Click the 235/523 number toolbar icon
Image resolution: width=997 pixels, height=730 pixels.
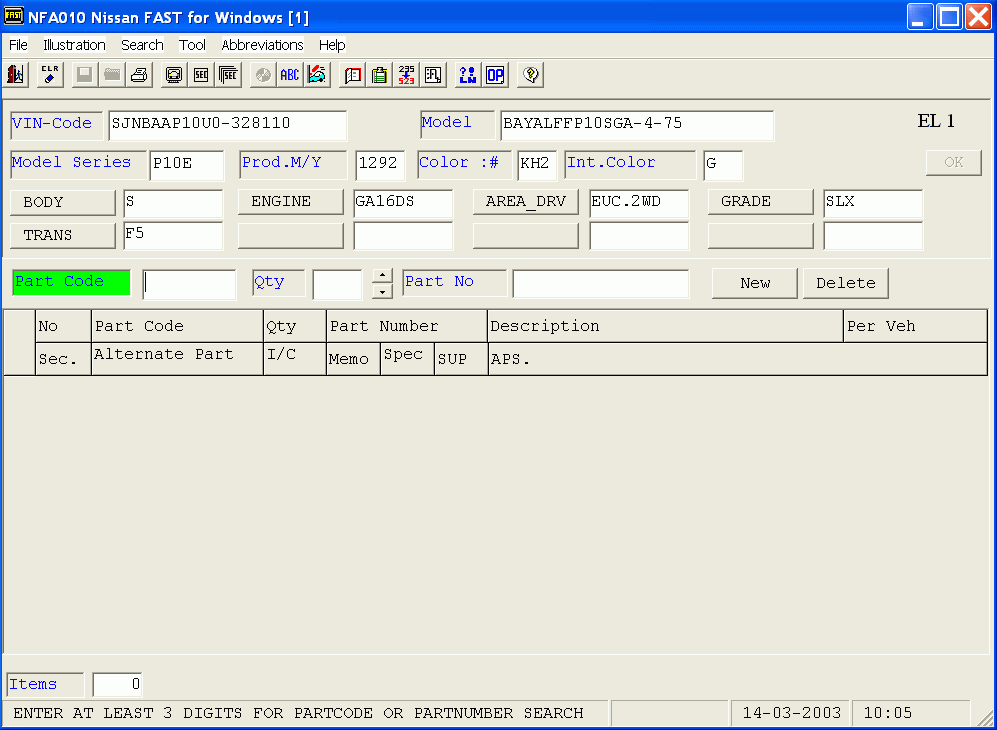[x=406, y=75]
